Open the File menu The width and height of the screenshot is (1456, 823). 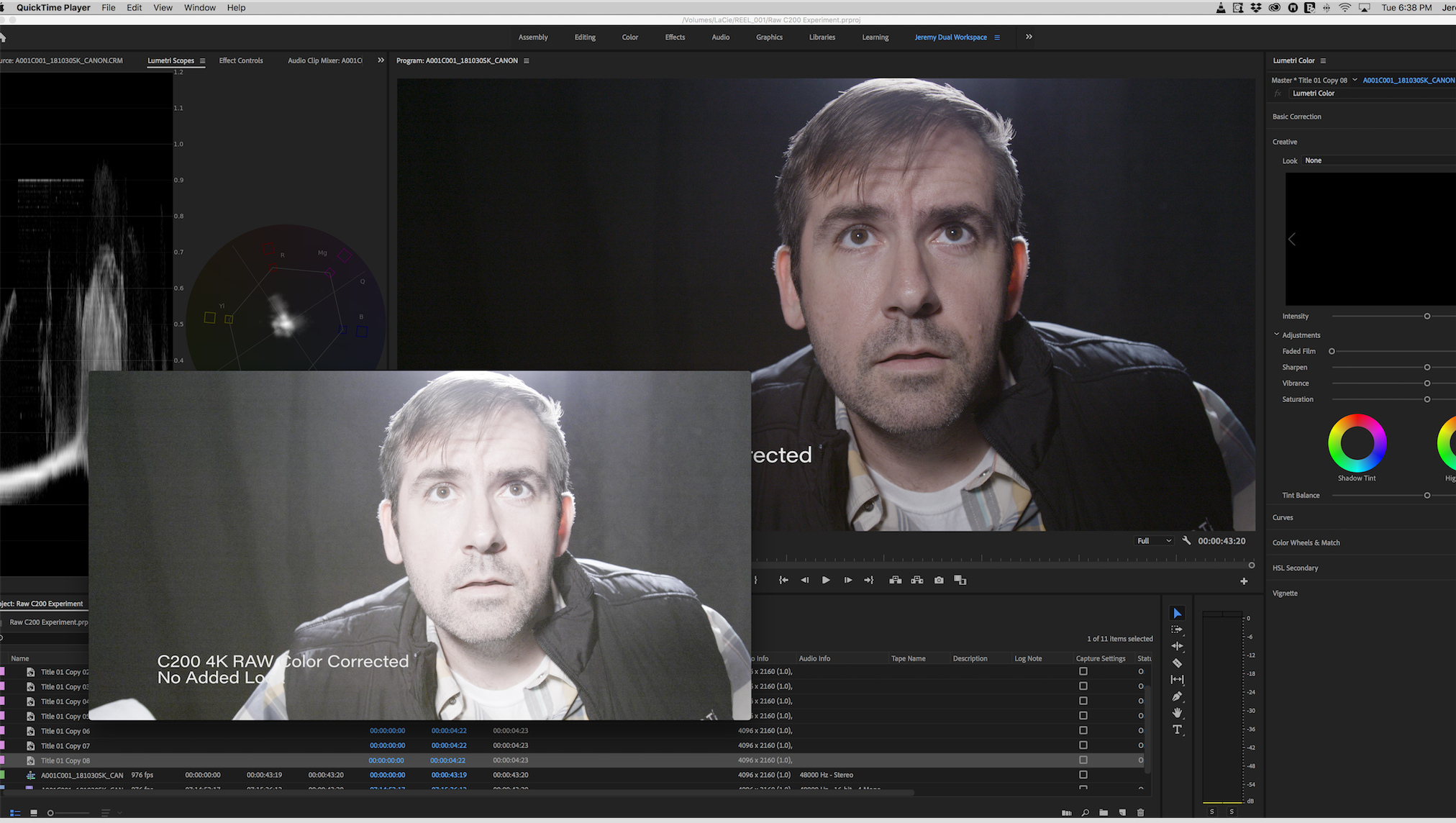coord(109,8)
